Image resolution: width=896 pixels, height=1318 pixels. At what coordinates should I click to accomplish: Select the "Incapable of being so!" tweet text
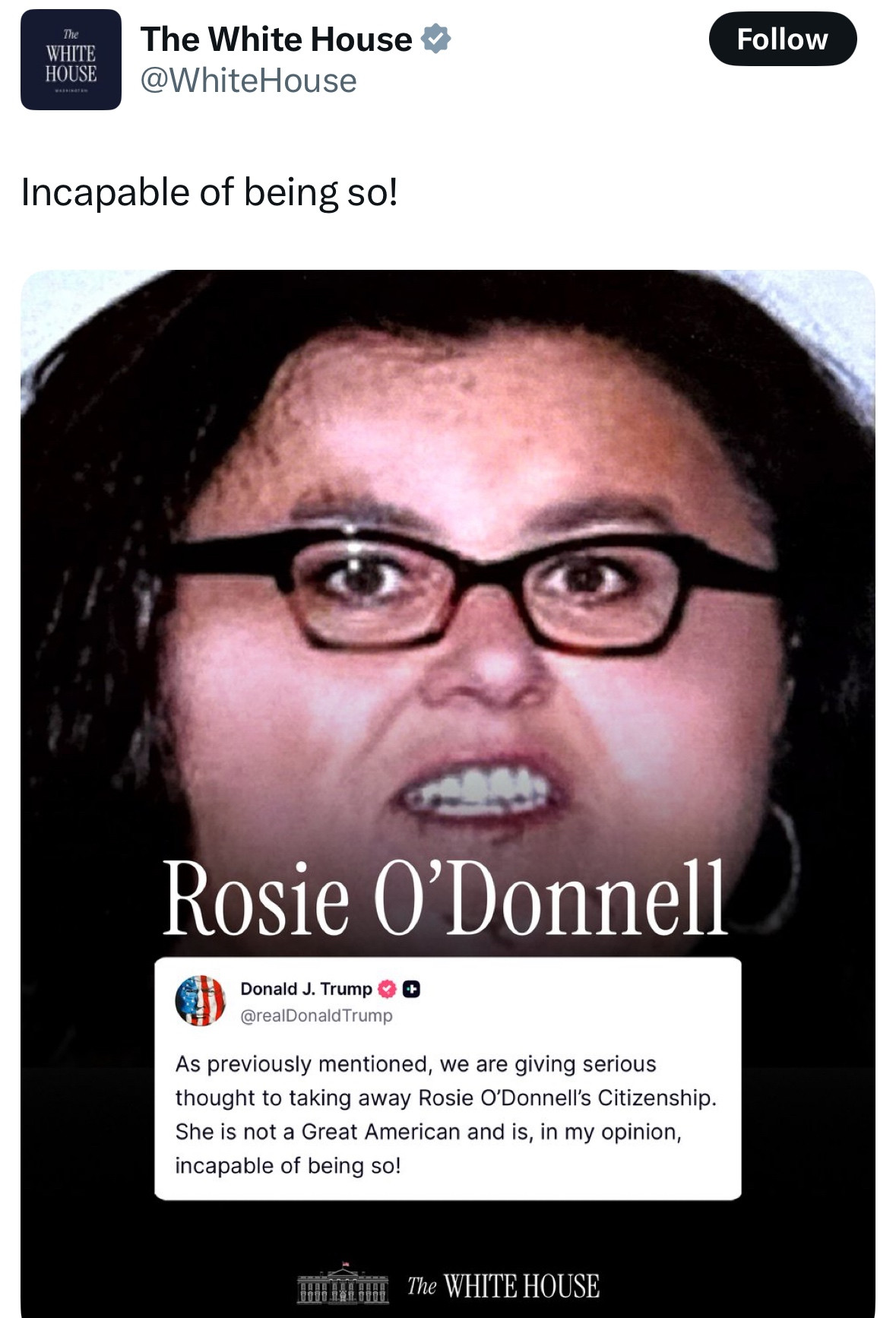[210, 192]
